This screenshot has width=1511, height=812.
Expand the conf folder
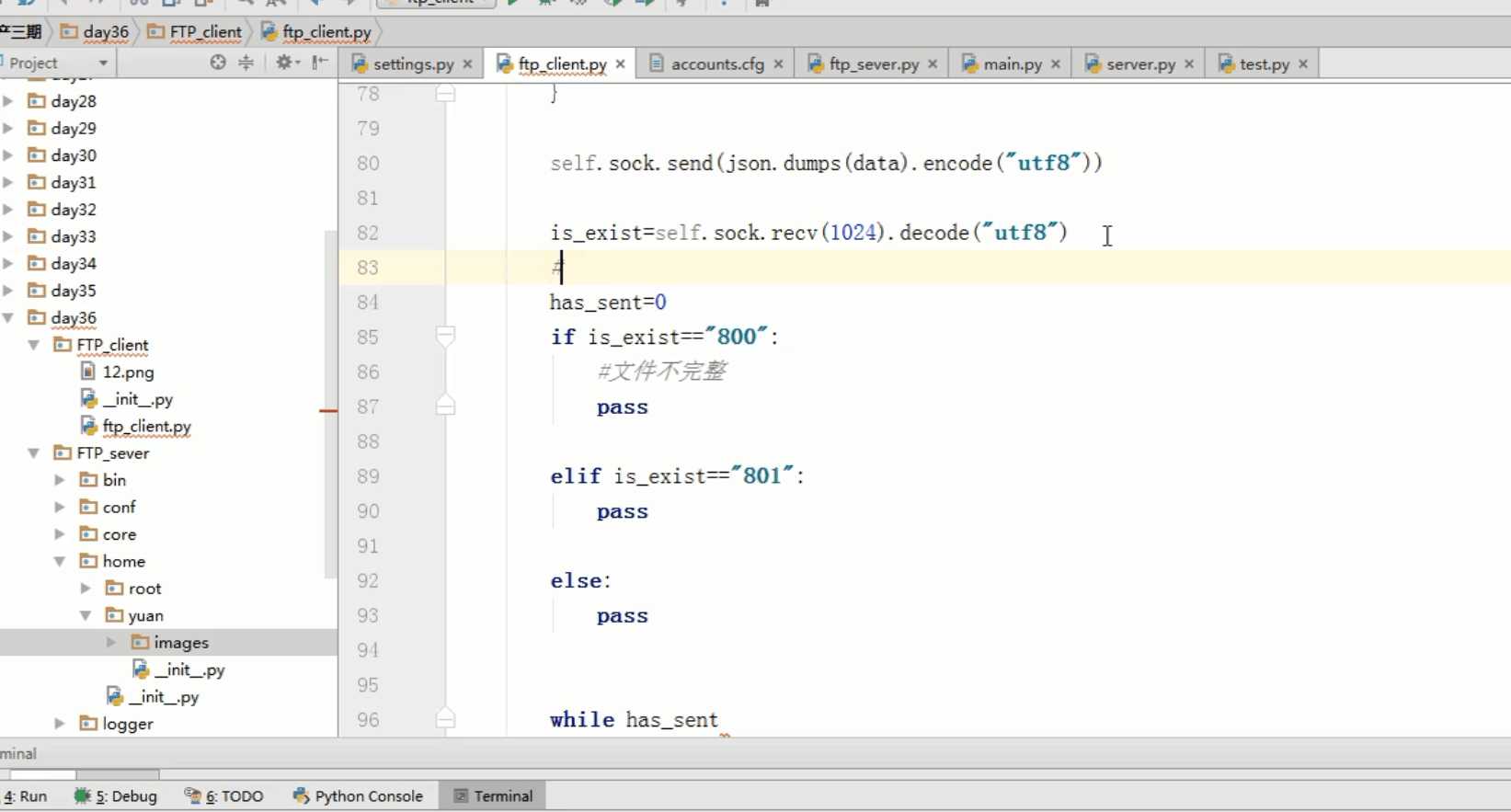pyautogui.click(x=60, y=508)
